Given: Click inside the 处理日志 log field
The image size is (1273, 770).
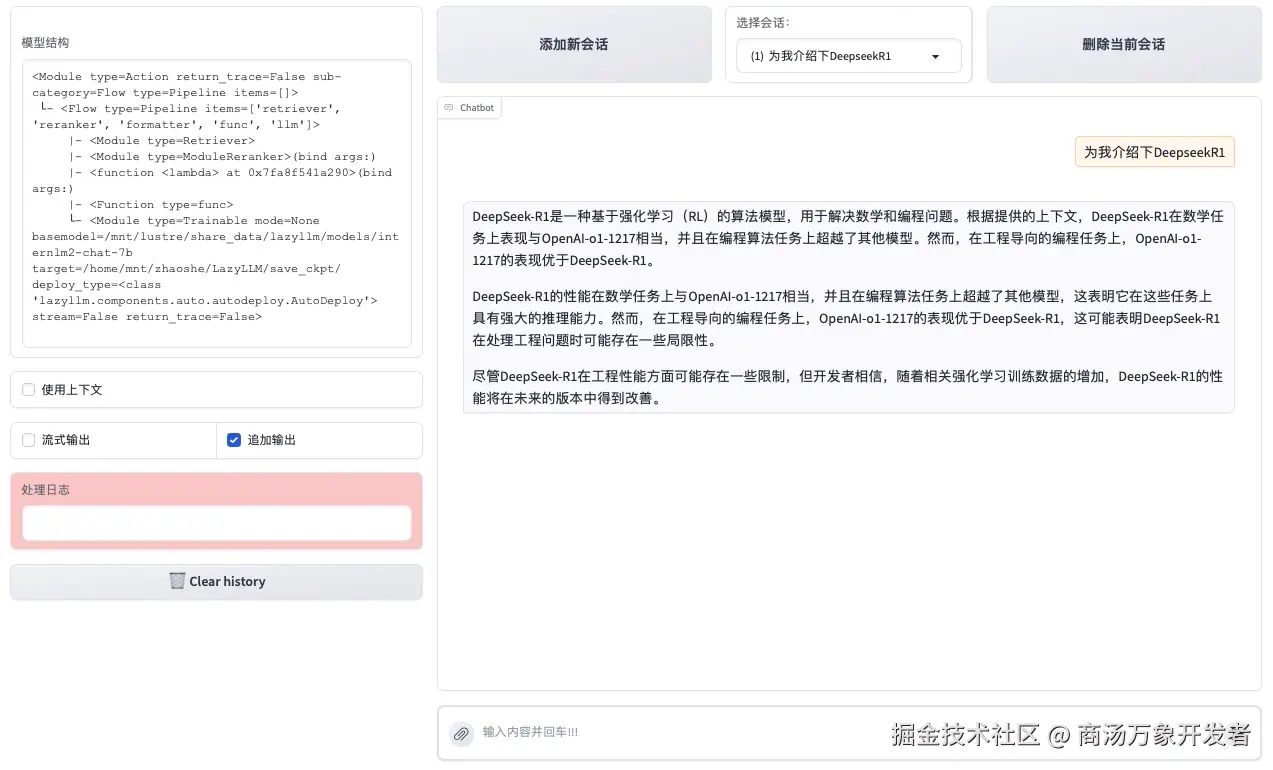Looking at the screenshot, I should pos(216,522).
